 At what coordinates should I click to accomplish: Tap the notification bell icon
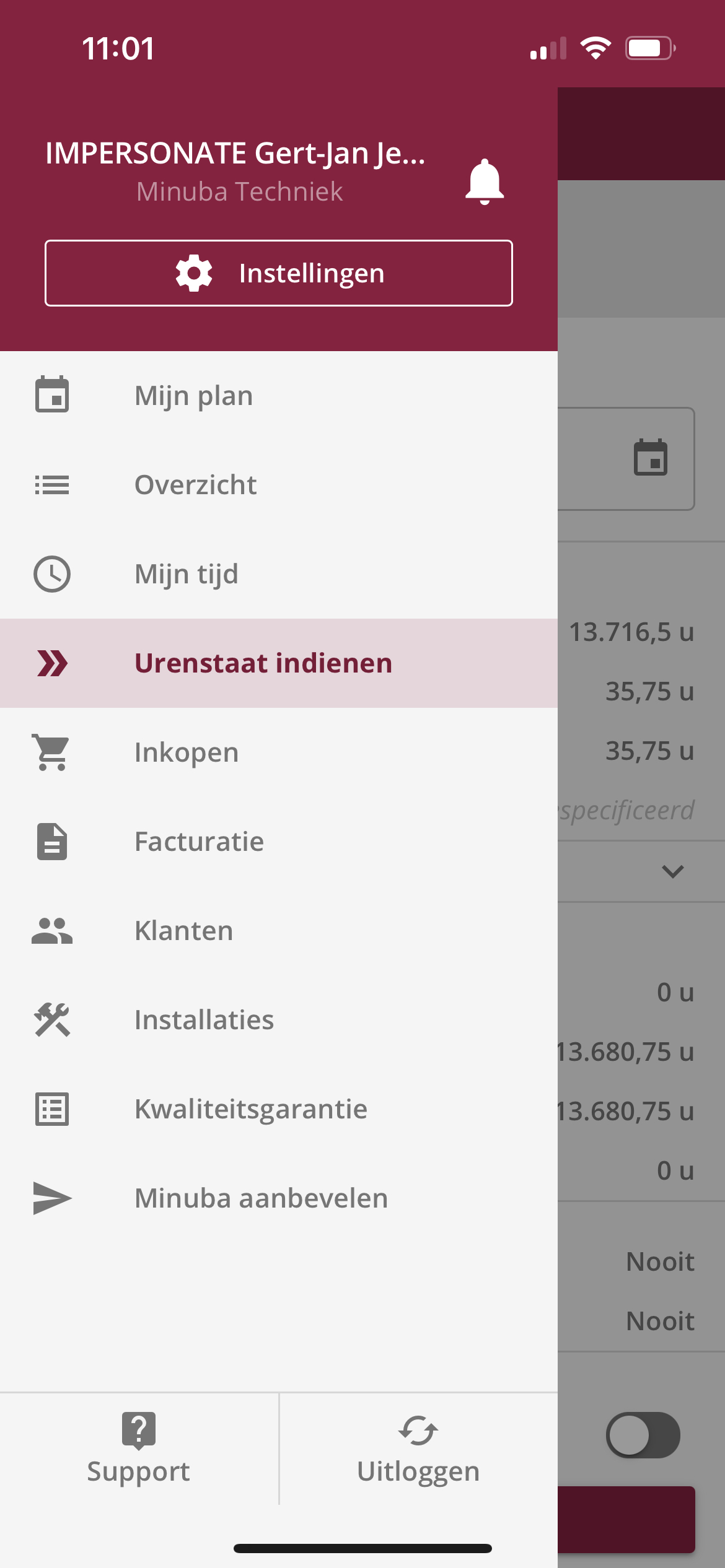tap(485, 181)
